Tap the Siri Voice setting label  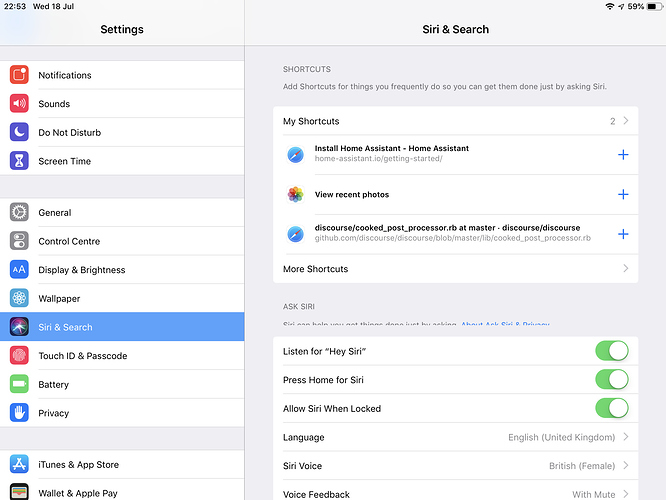[302, 466]
